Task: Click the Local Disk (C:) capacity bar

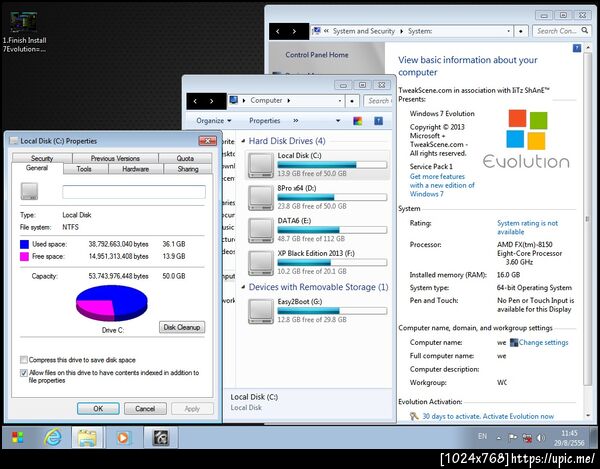Action: [x=332, y=165]
